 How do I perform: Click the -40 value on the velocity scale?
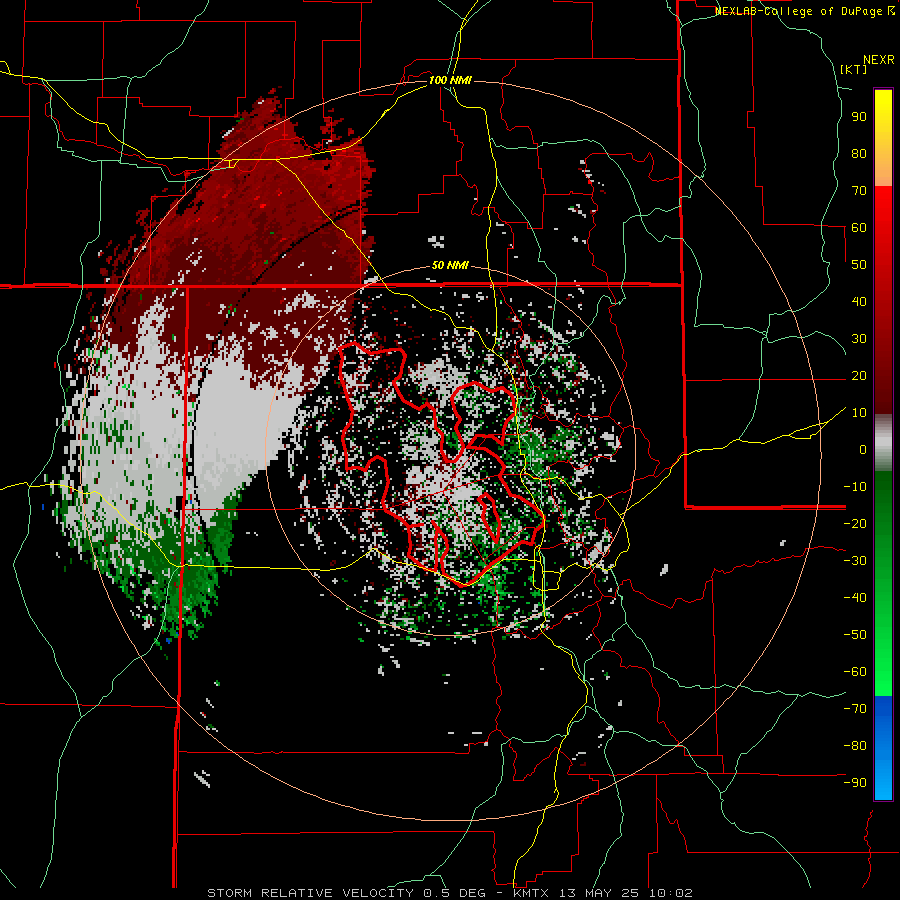tap(855, 598)
